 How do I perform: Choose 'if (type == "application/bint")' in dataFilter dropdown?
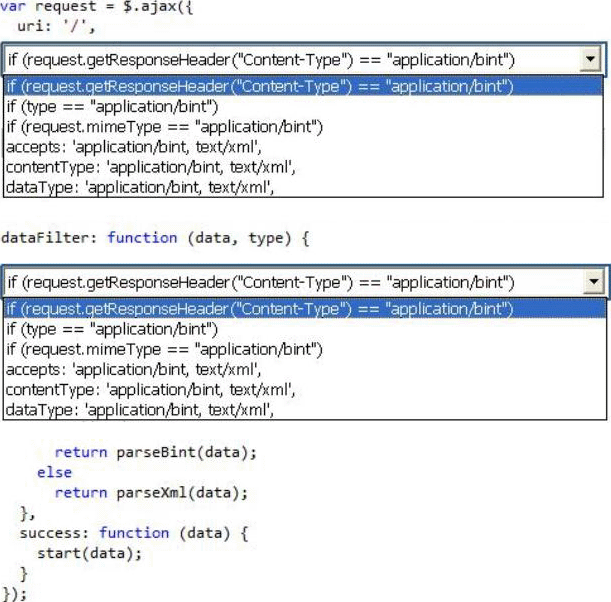pyautogui.click(x=112, y=329)
